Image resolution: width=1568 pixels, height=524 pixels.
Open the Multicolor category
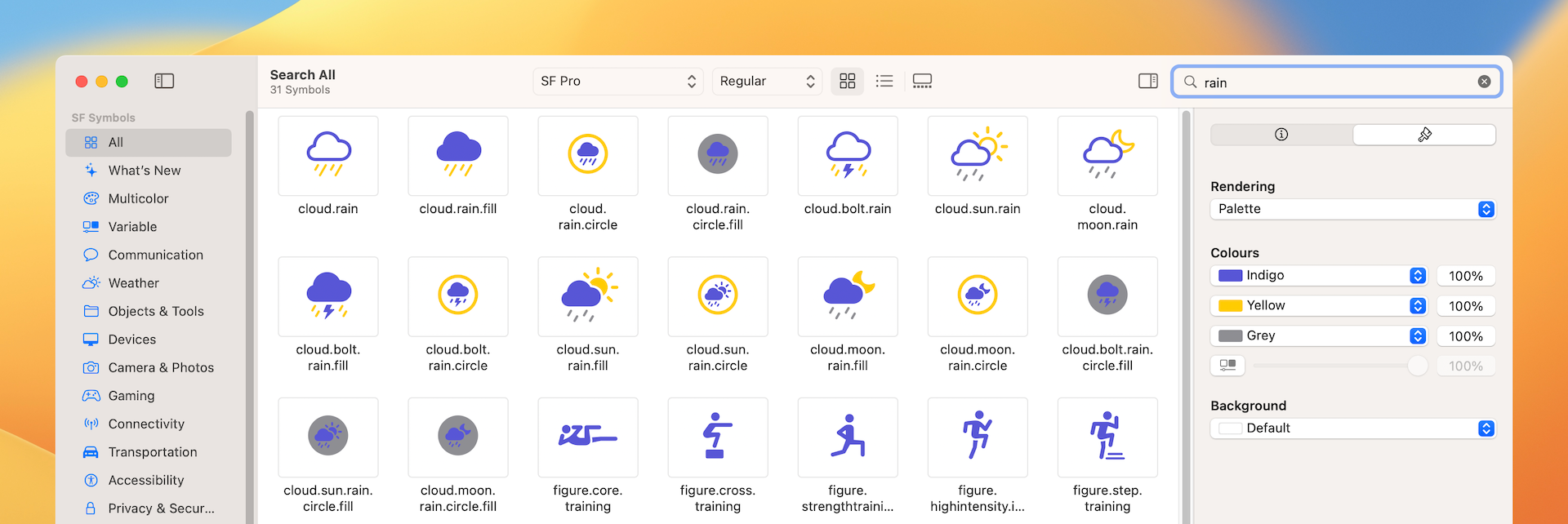coord(138,198)
